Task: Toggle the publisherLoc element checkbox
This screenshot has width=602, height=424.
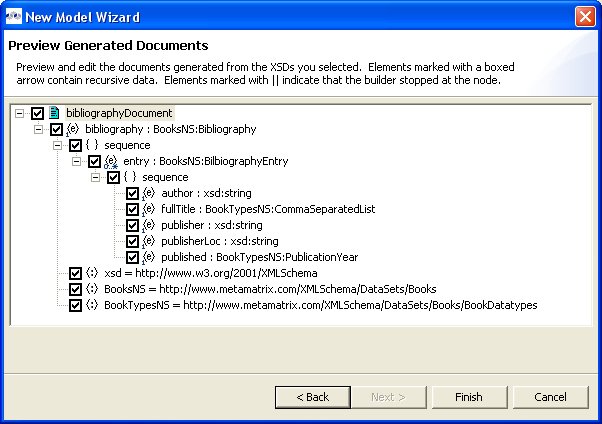Action: pos(132,241)
